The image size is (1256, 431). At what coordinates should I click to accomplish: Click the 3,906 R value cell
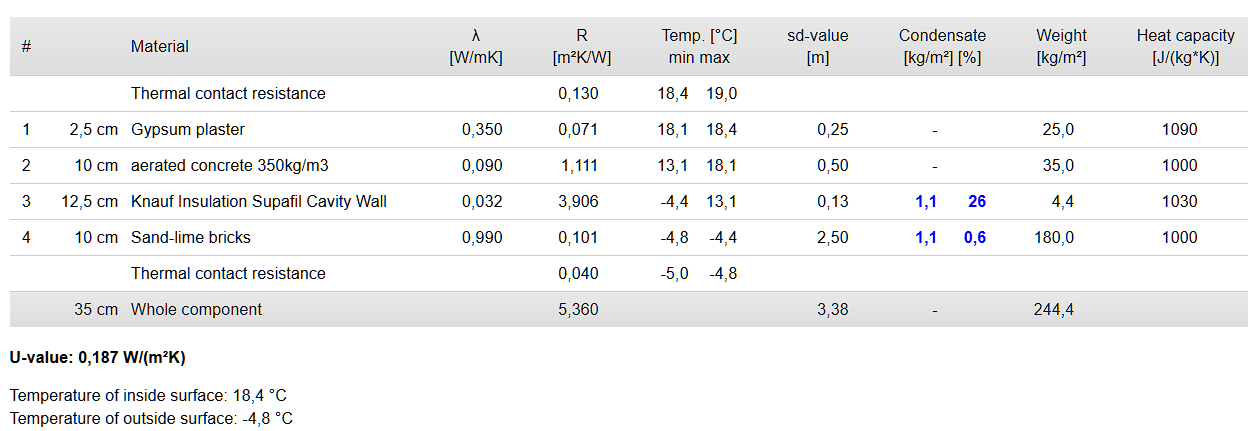click(578, 201)
